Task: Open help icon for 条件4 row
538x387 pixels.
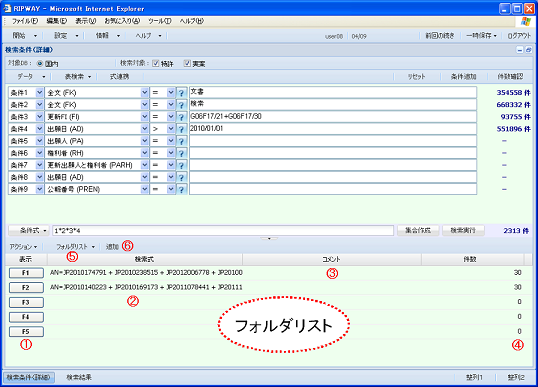Action: coord(182,129)
